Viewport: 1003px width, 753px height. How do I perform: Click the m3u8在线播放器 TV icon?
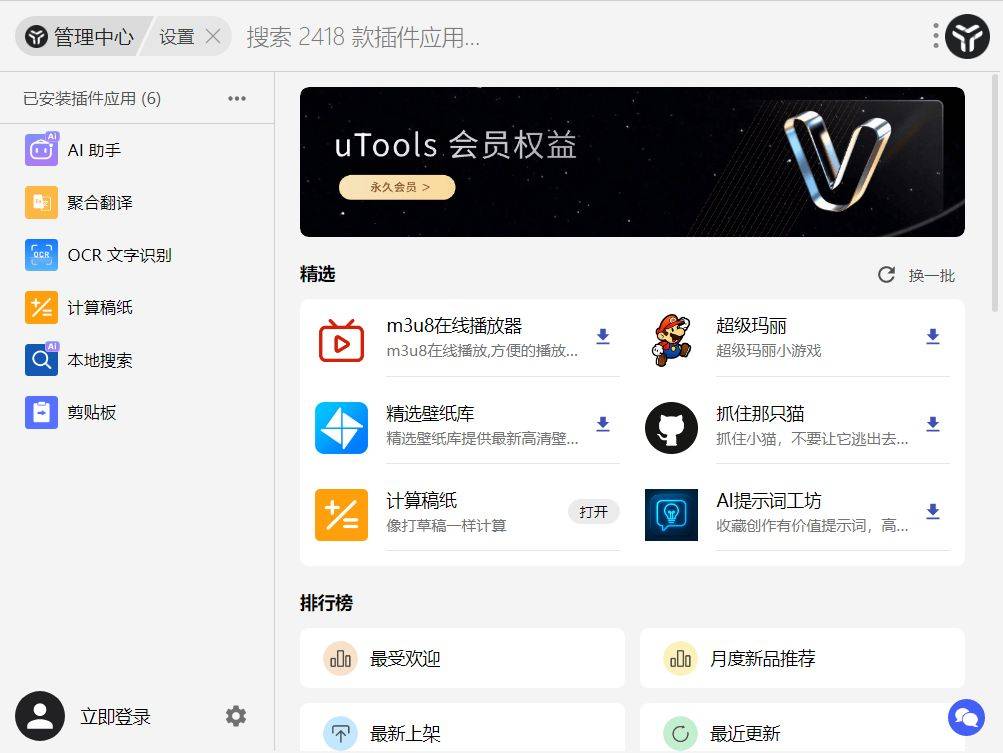pyautogui.click(x=342, y=340)
